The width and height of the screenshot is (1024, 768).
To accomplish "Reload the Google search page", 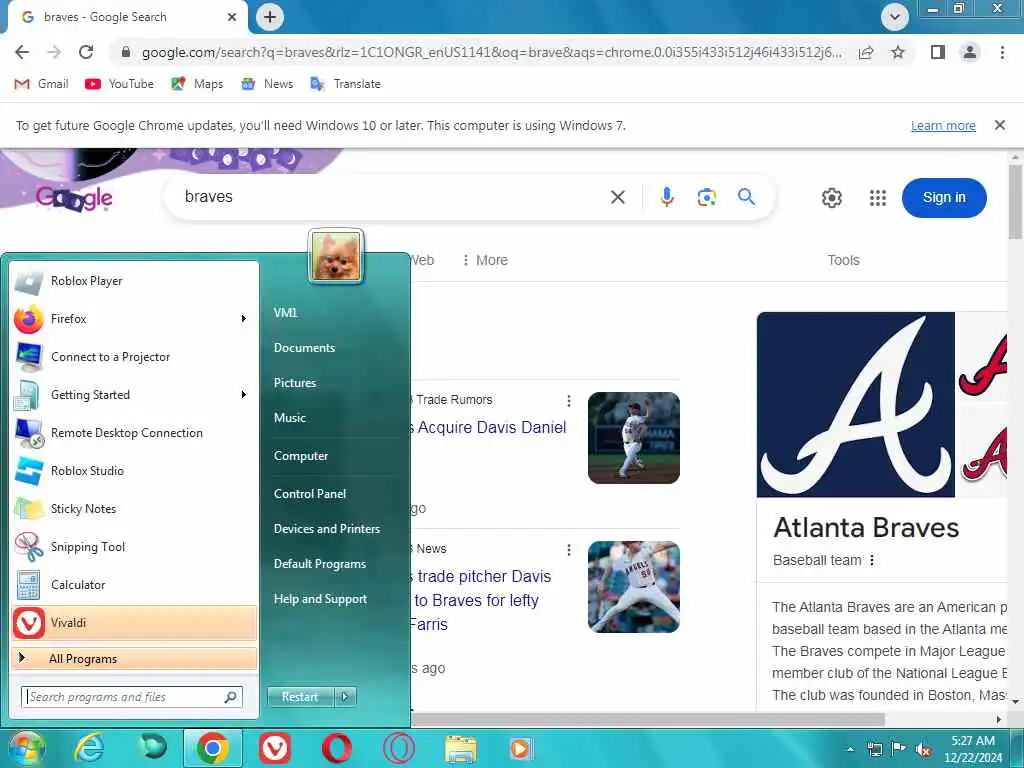I will click(x=86, y=52).
